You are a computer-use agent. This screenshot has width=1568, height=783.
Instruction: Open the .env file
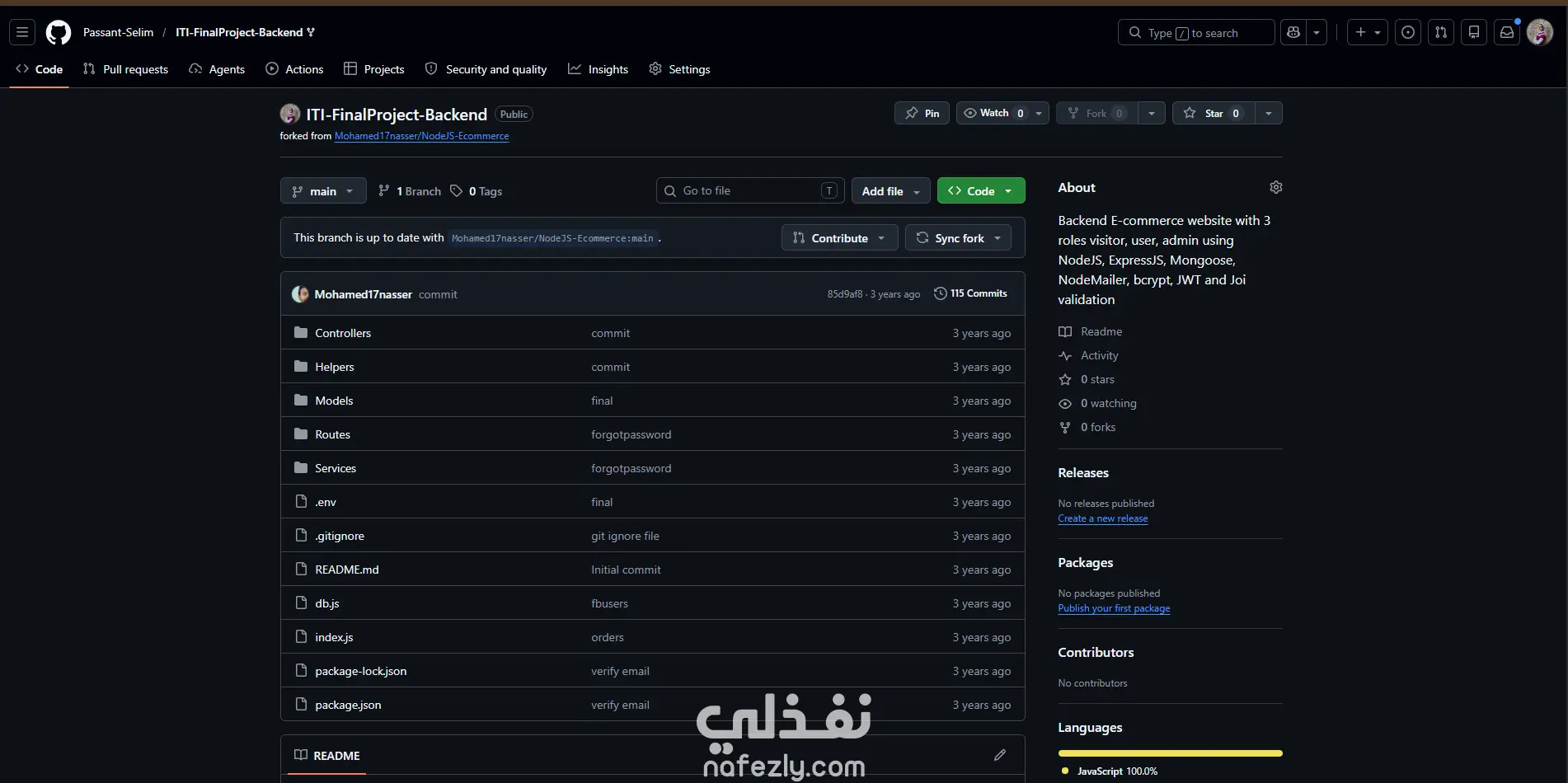coord(326,502)
